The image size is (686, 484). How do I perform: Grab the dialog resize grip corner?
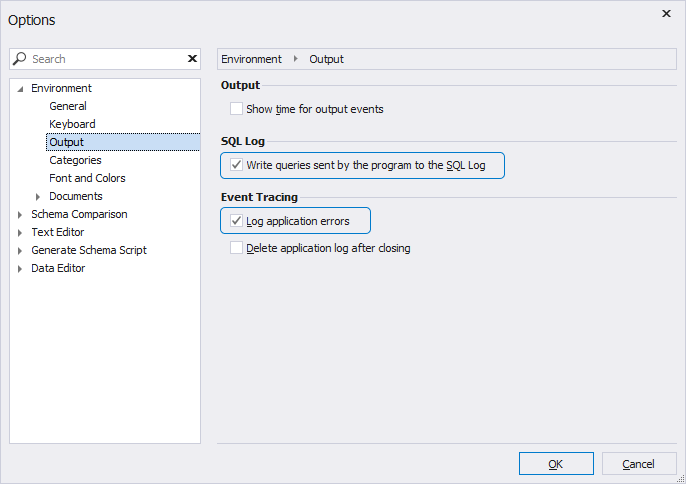[680, 479]
